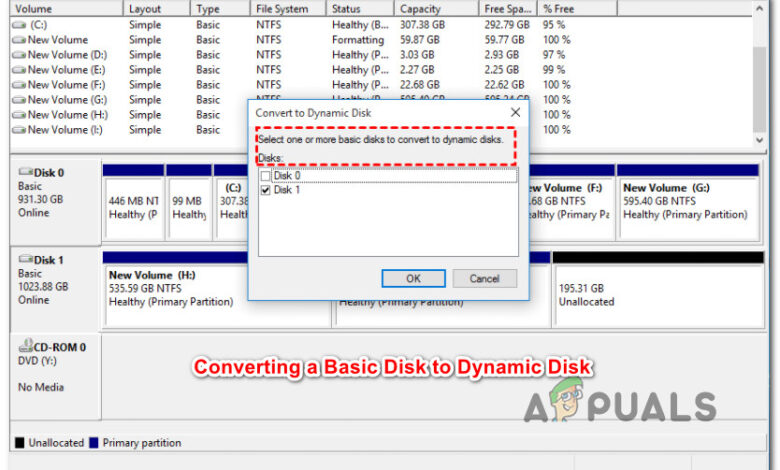
Task: Click the volume list scroll up arrow
Action: pos(759,8)
